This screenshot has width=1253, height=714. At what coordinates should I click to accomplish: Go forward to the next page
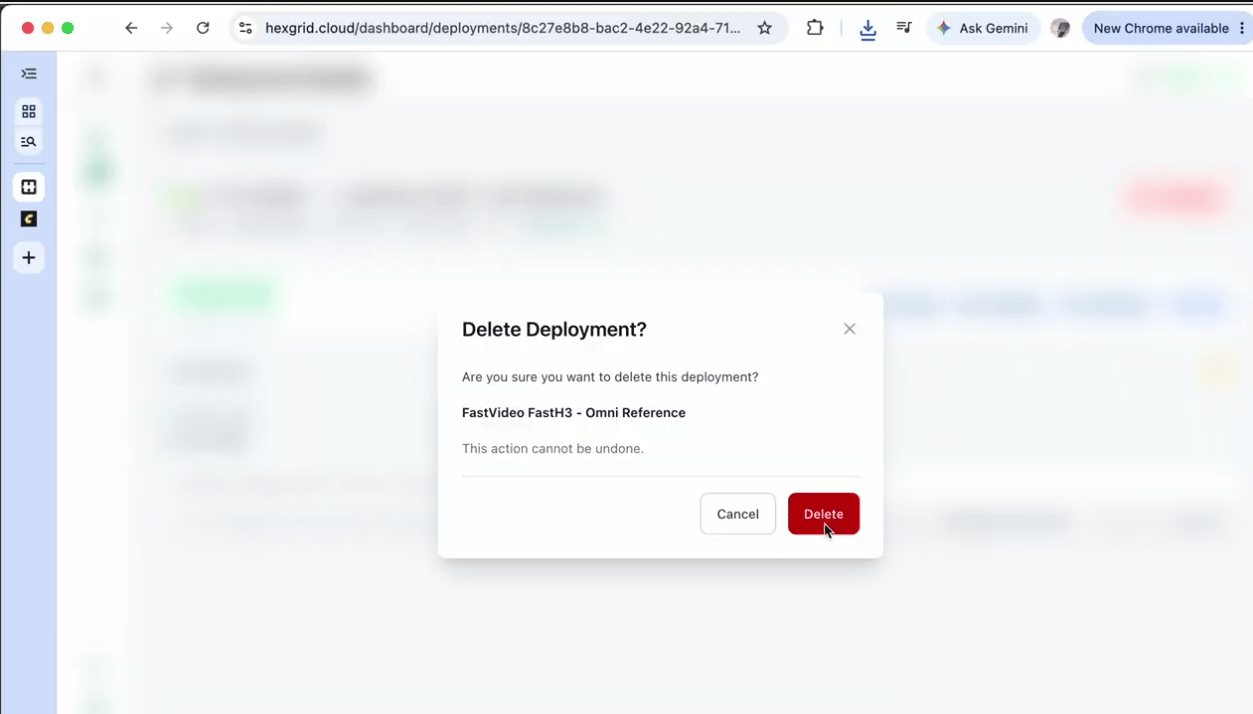click(167, 28)
